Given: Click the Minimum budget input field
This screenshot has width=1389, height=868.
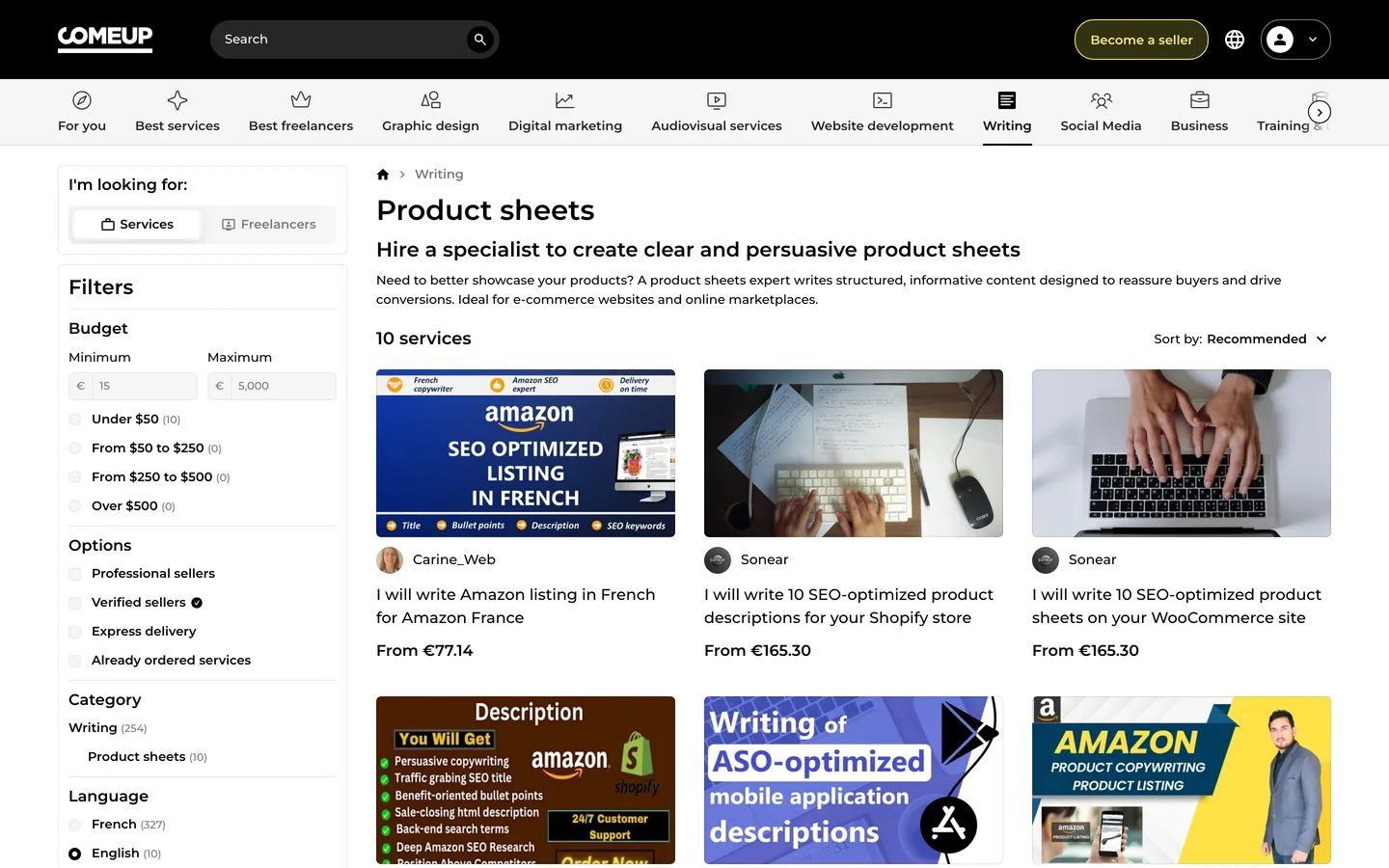Looking at the screenshot, I should pyautogui.click(x=145, y=386).
